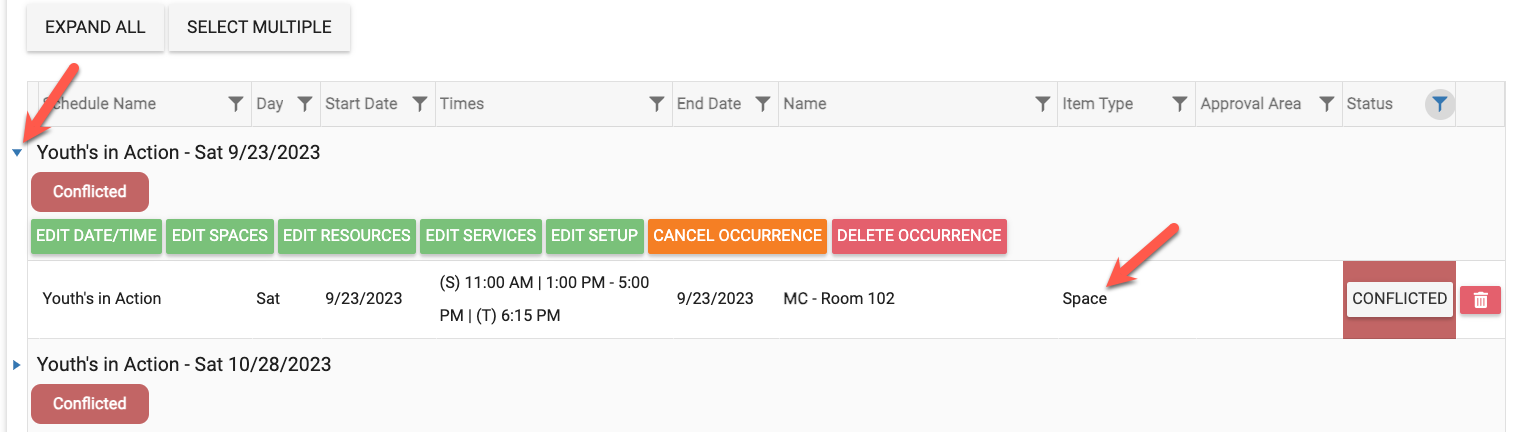
Task: Open filter for Schedule Name column
Action: tap(236, 104)
